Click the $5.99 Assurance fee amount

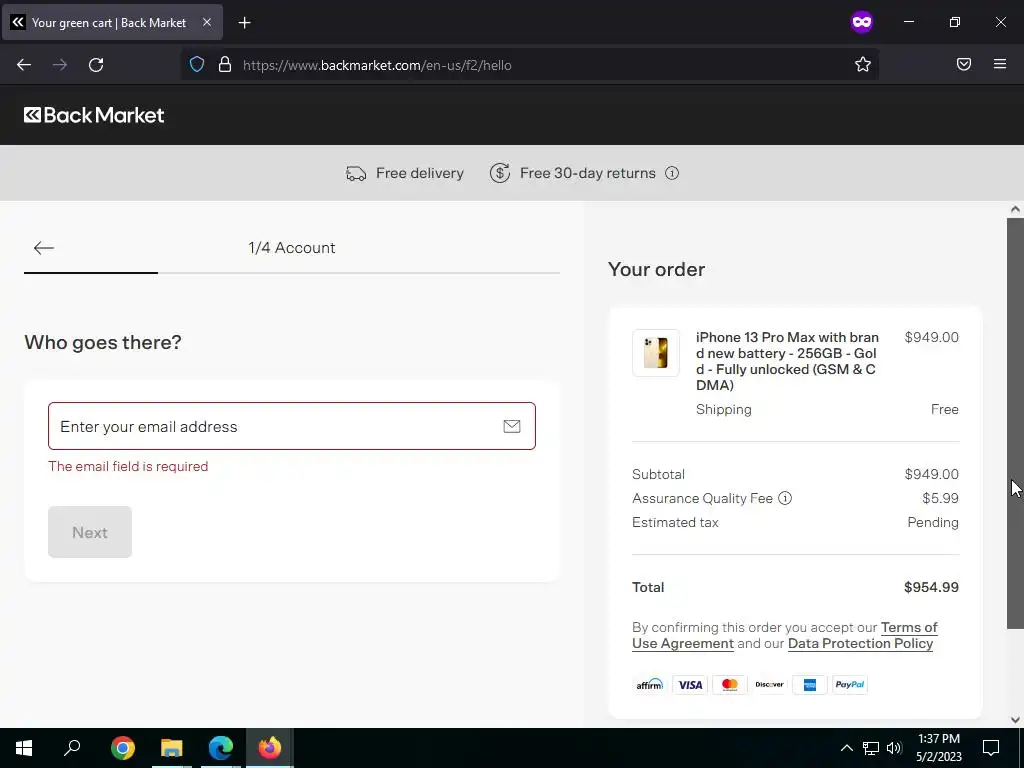tap(940, 498)
